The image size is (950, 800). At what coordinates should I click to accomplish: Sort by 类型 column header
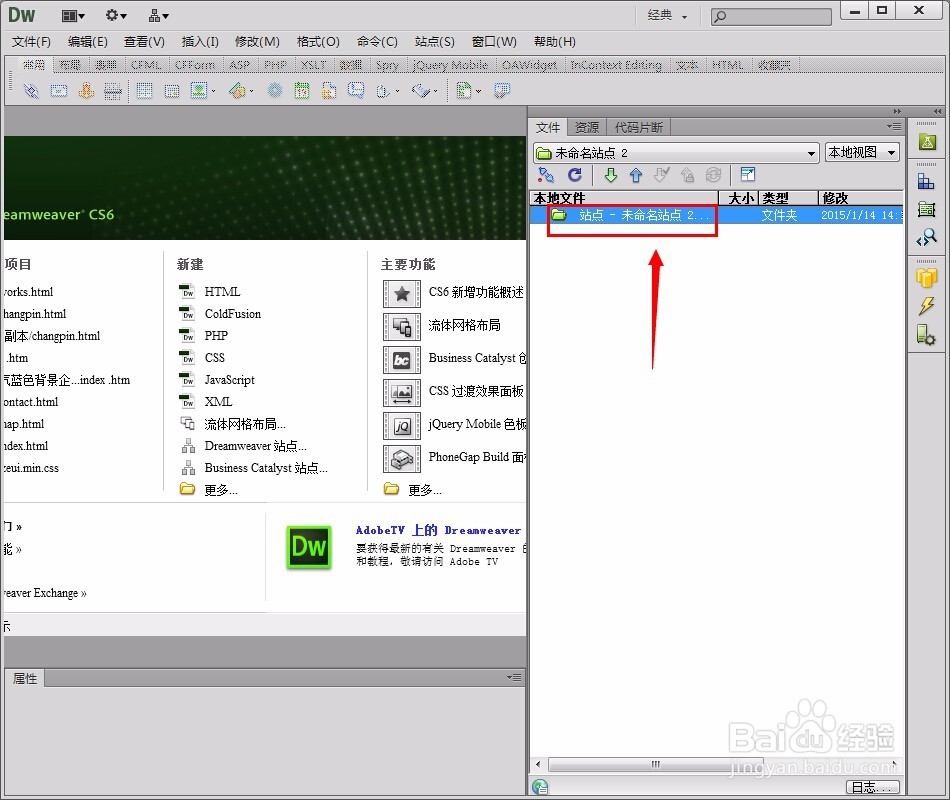788,198
